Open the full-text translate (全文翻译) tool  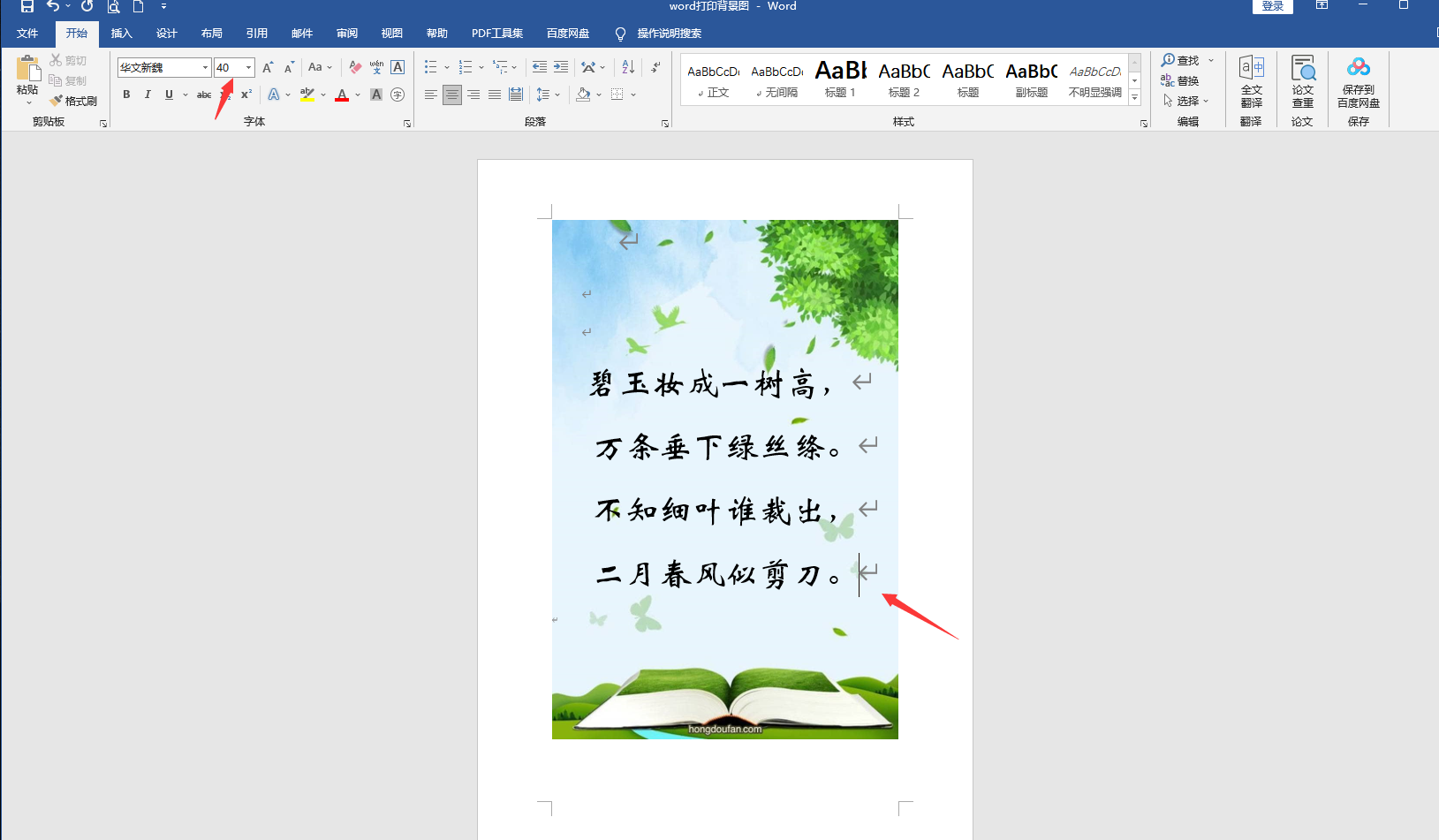(1251, 81)
